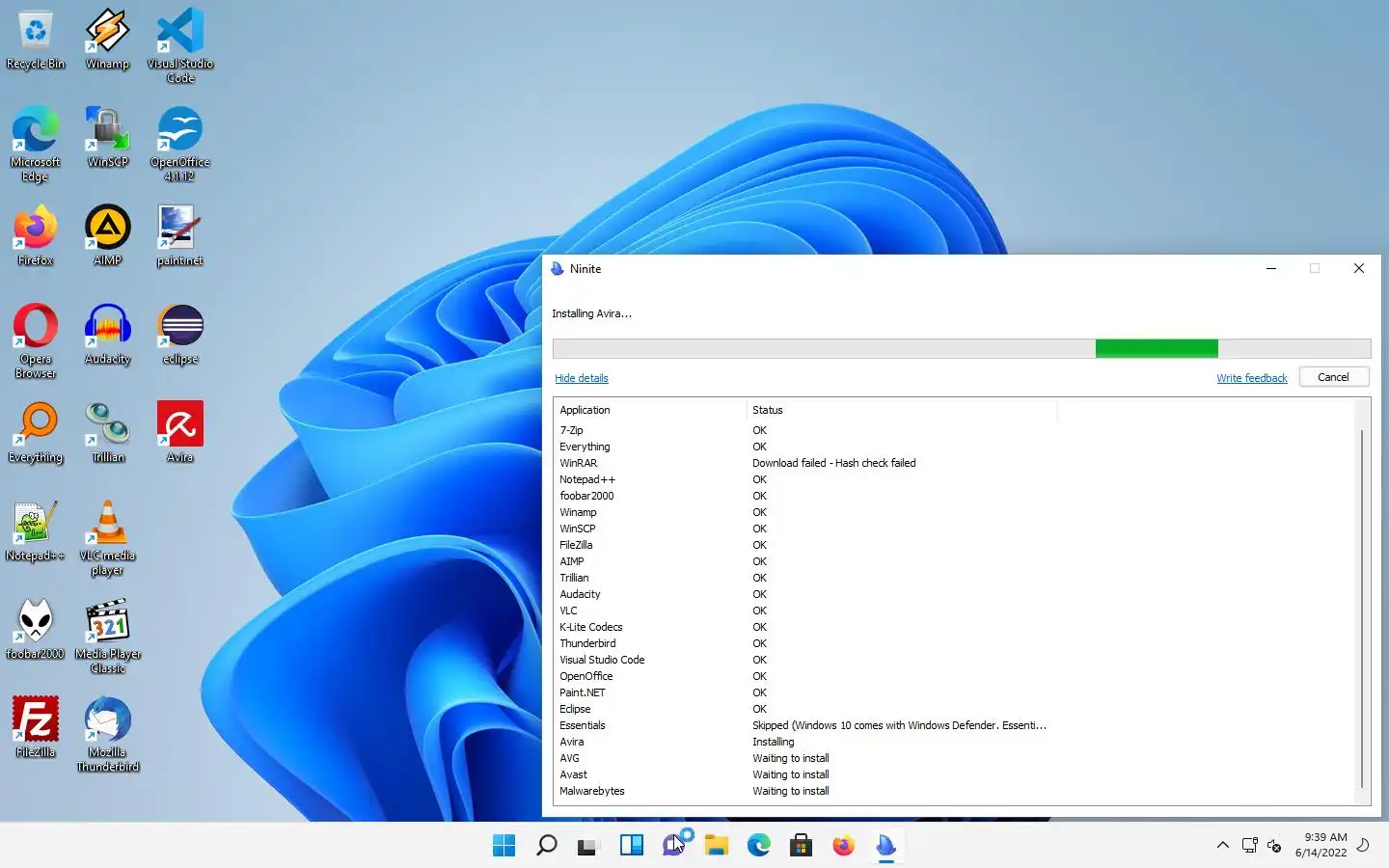Cancel the Ninite installation

1333,377
